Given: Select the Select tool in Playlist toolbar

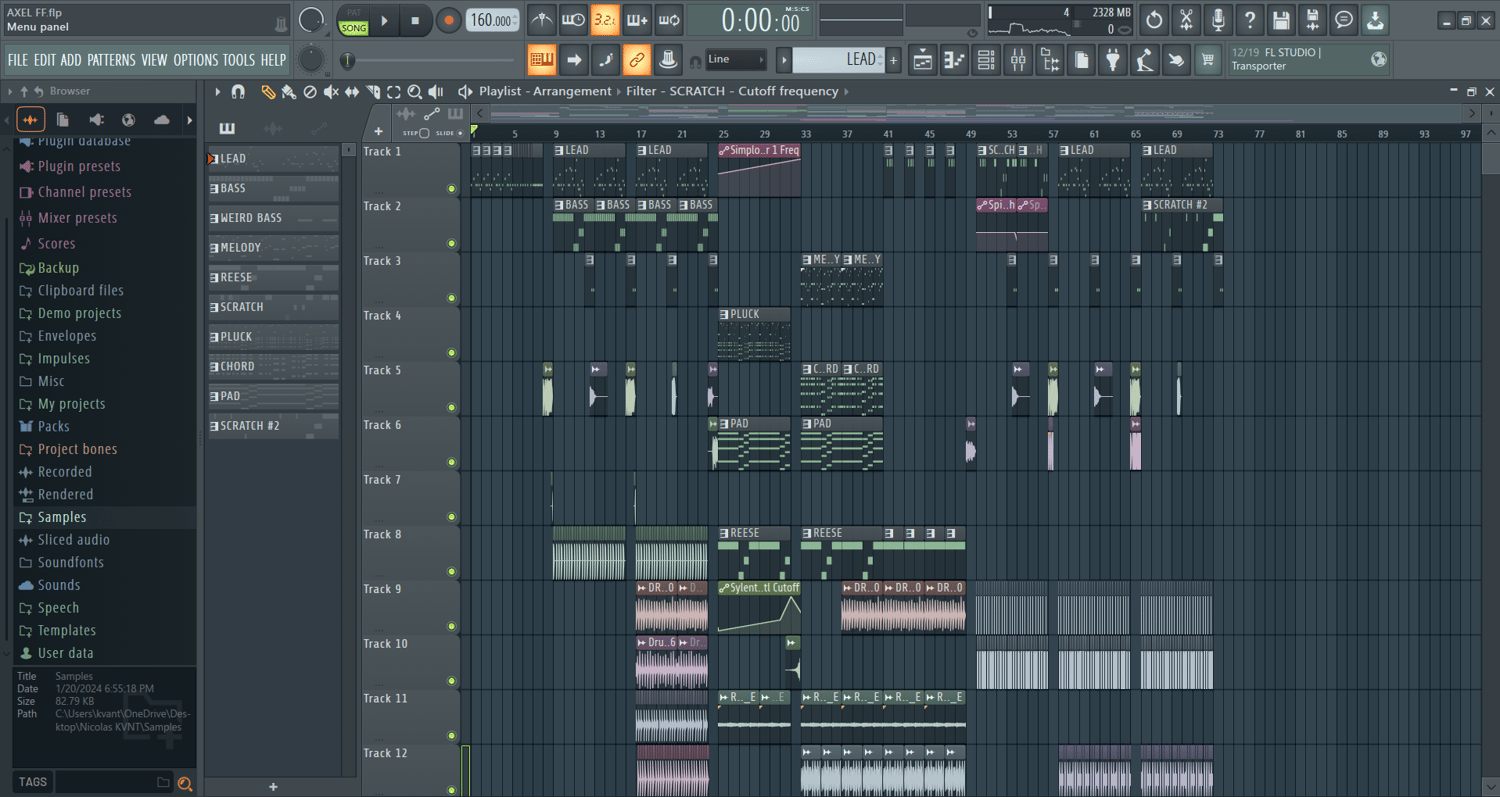Looking at the screenshot, I should [394, 92].
